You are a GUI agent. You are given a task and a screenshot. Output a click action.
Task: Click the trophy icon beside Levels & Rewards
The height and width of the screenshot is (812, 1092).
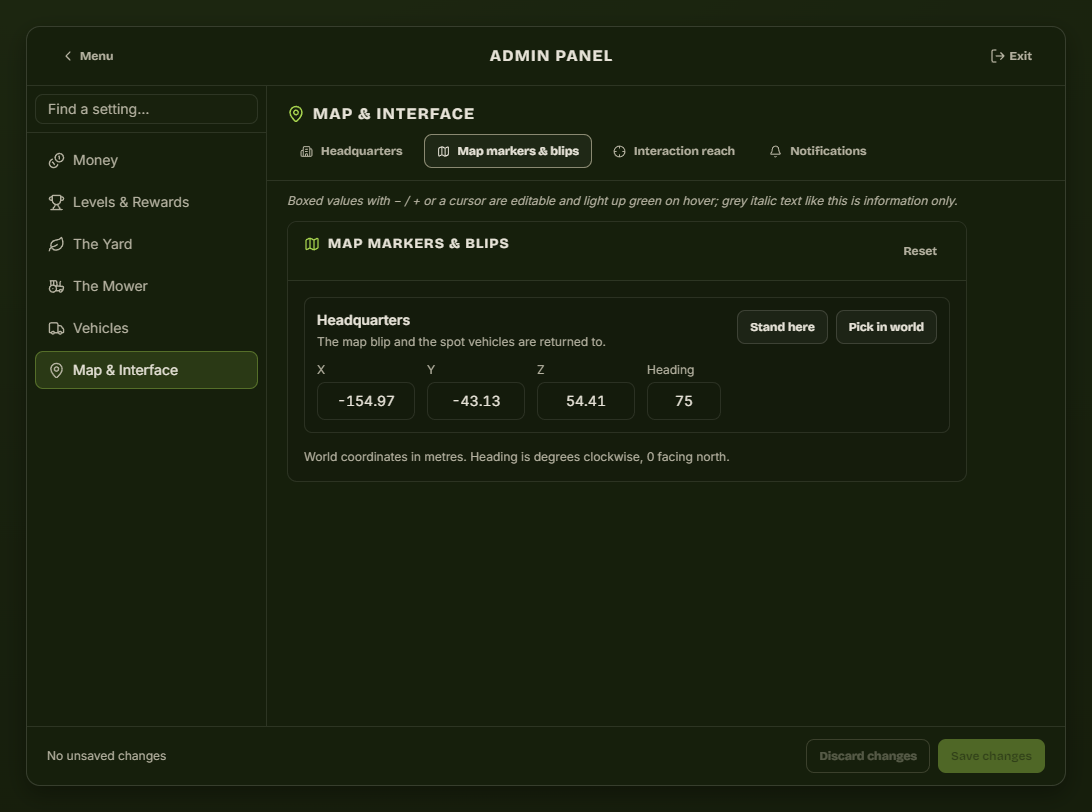[56, 203]
